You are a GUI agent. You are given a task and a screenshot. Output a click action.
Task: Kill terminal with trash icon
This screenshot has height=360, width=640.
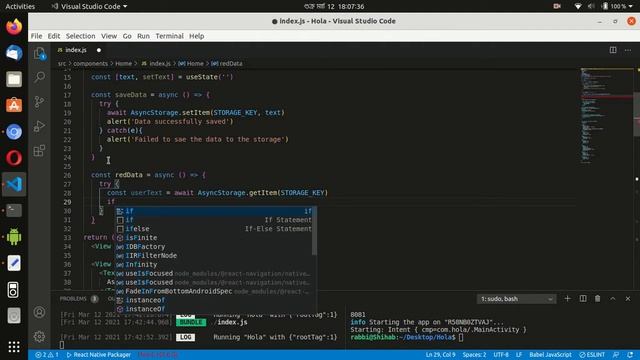point(598,299)
